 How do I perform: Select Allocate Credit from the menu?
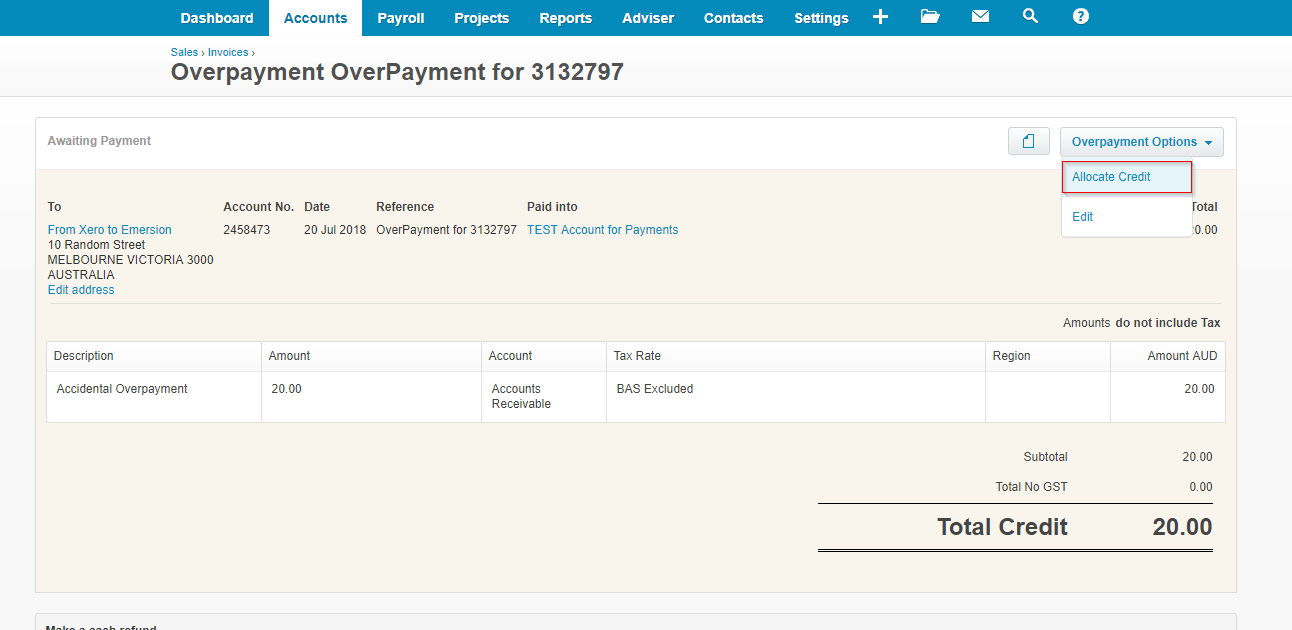tap(1111, 177)
